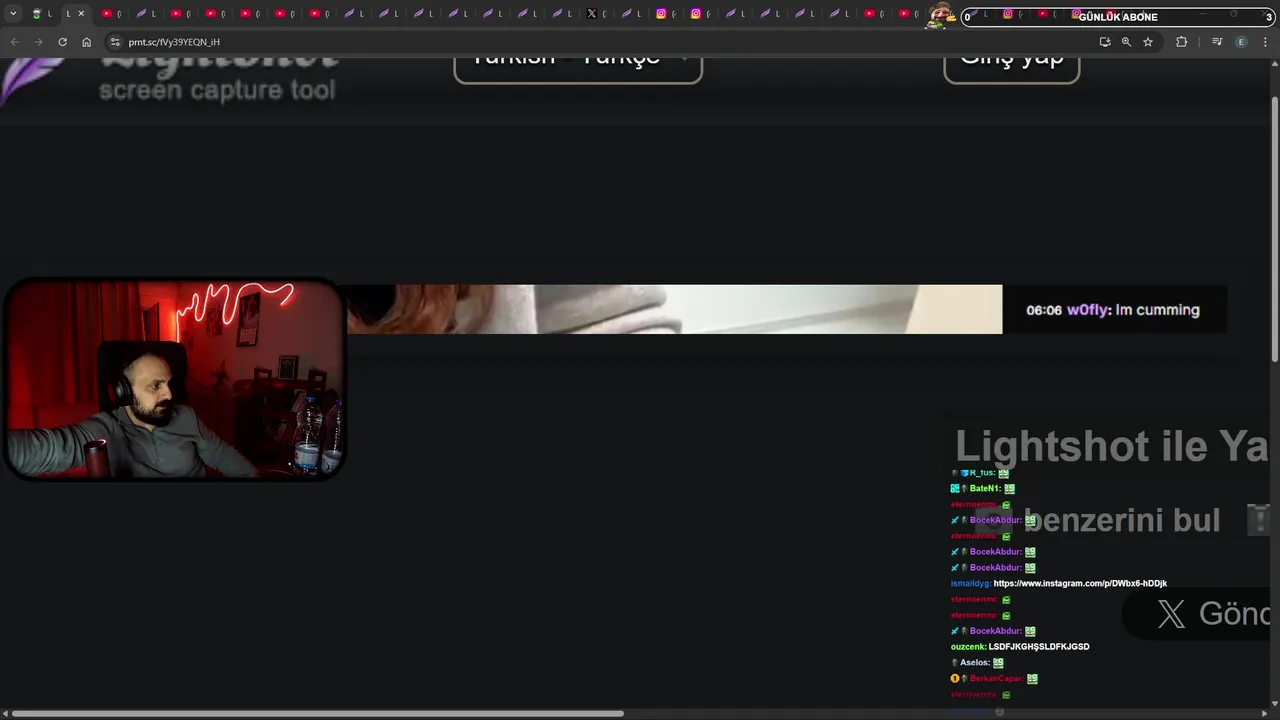Image resolution: width=1280 pixels, height=720 pixels.
Task: Click the GÜNLÜK ABONE progress bar
Action: pos(1118,17)
